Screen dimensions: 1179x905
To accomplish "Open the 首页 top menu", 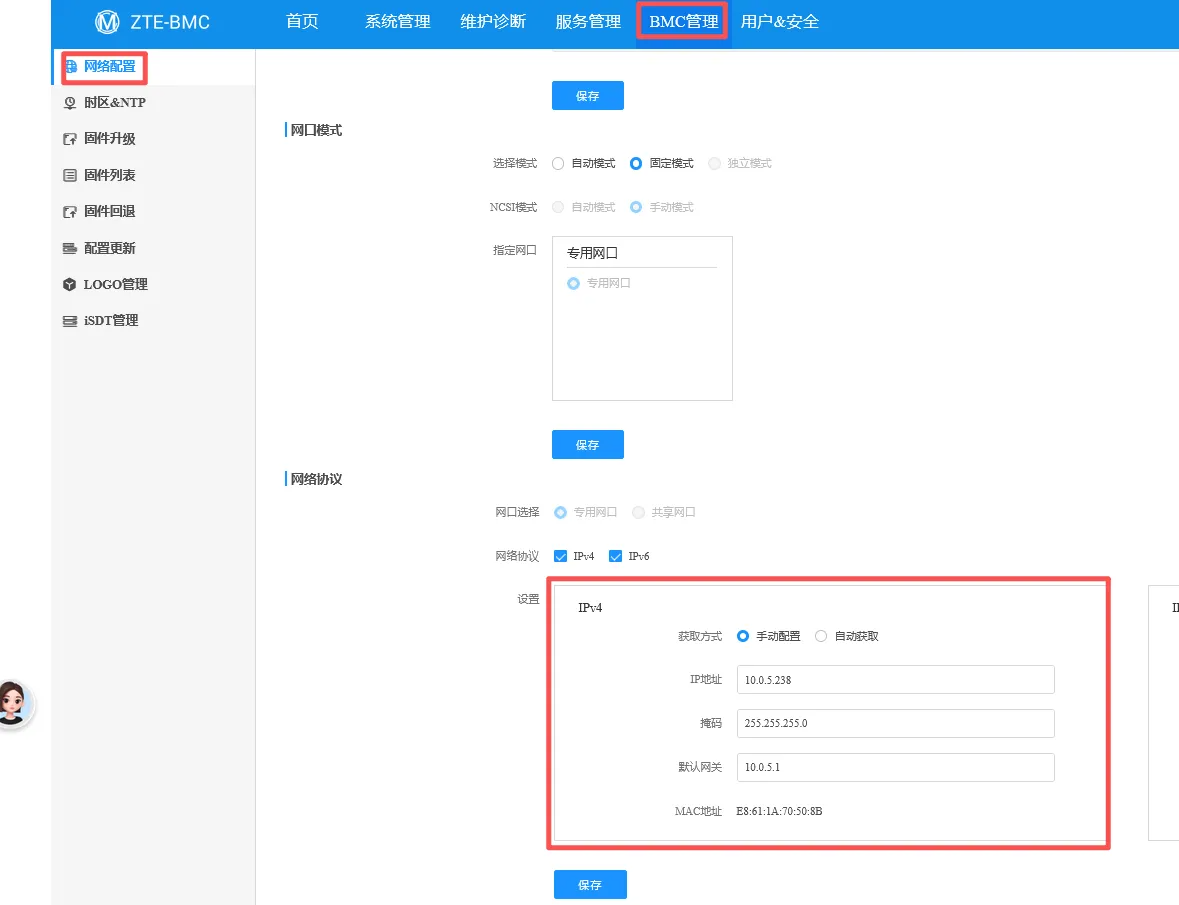I will pos(302,22).
